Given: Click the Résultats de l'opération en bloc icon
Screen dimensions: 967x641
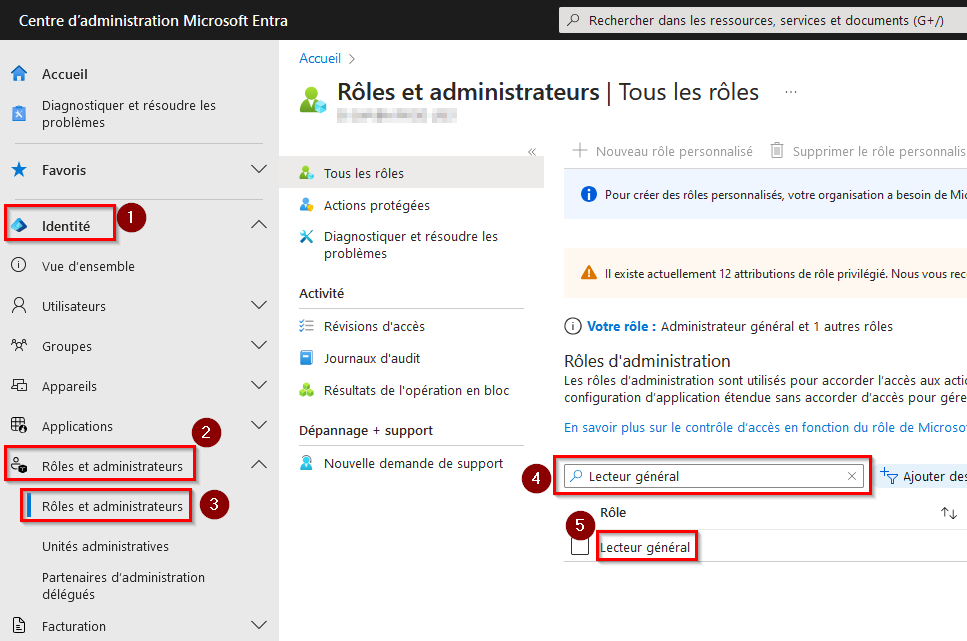Looking at the screenshot, I should (x=307, y=390).
